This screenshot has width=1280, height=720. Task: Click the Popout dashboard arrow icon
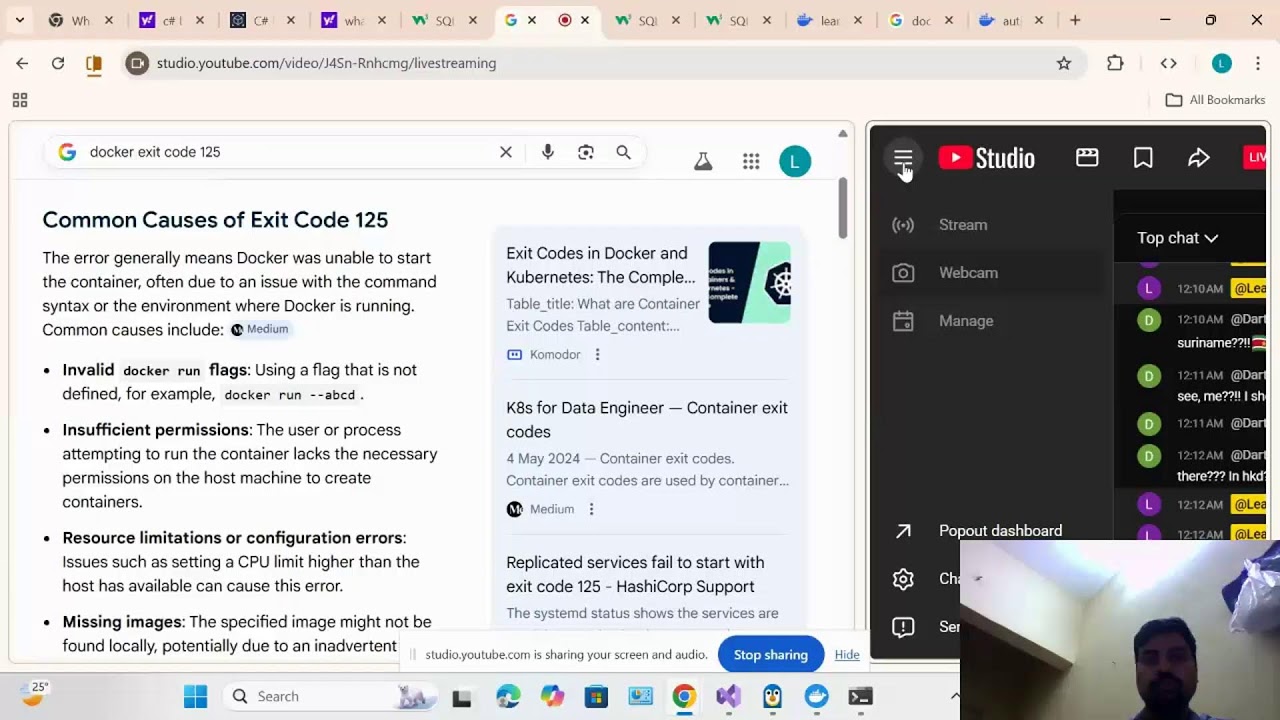tap(903, 531)
